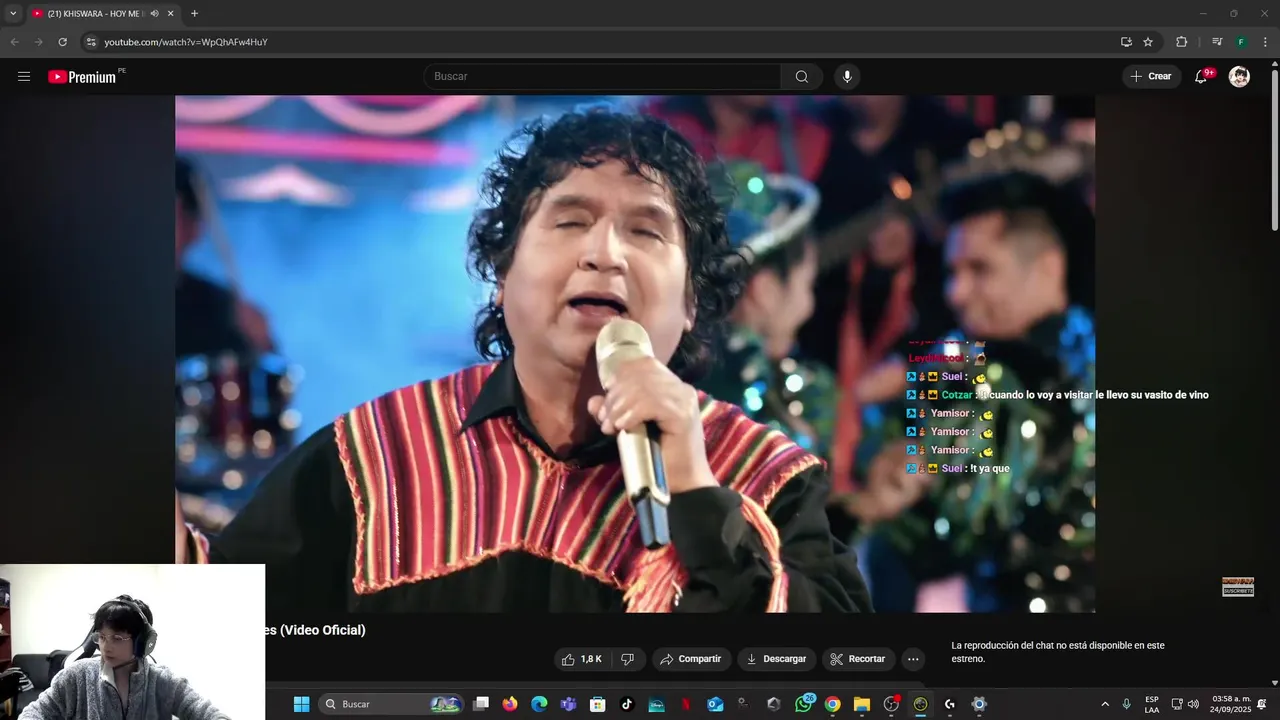This screenshot has height=720, width=1280.
Task: Focus the YouTube Buscar search field
Action: 603,76
